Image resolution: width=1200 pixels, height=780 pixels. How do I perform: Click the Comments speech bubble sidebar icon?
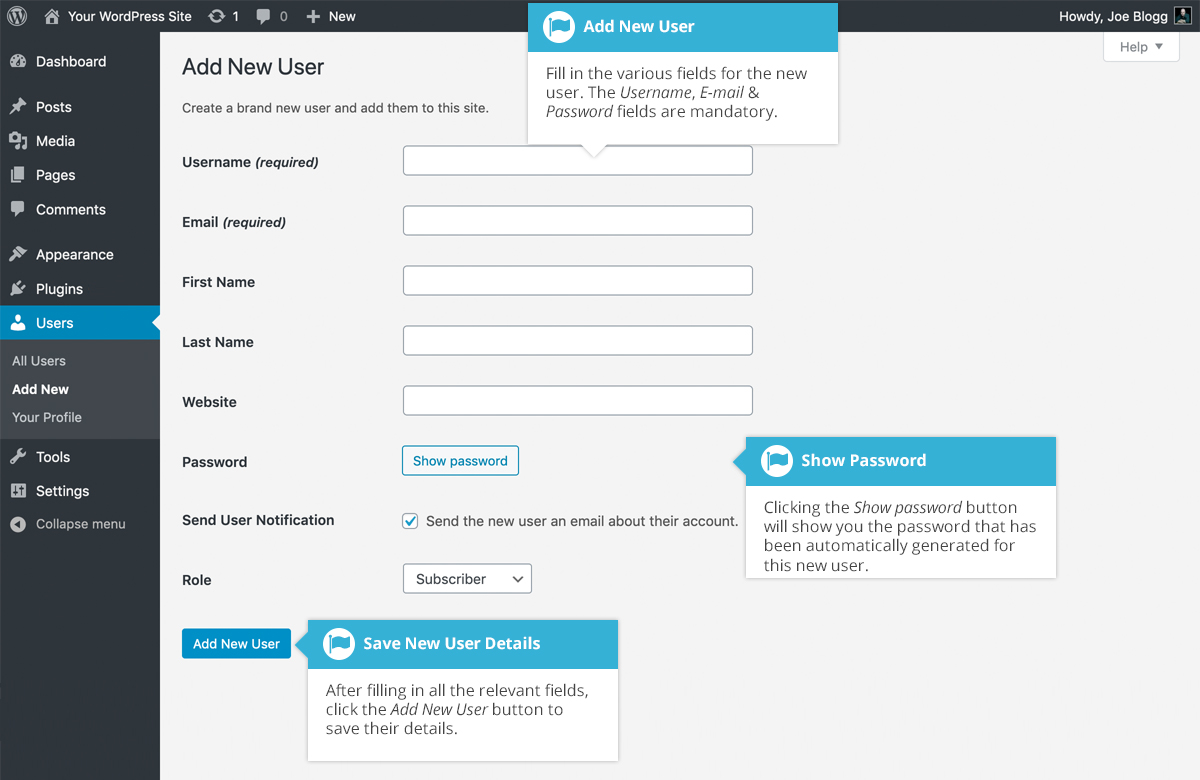[18, 209]
